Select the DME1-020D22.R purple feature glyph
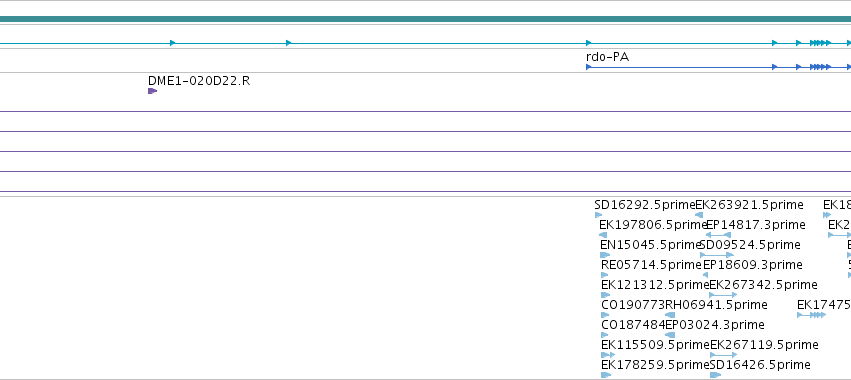The image size is (851, 380). (x=153, y=91)
